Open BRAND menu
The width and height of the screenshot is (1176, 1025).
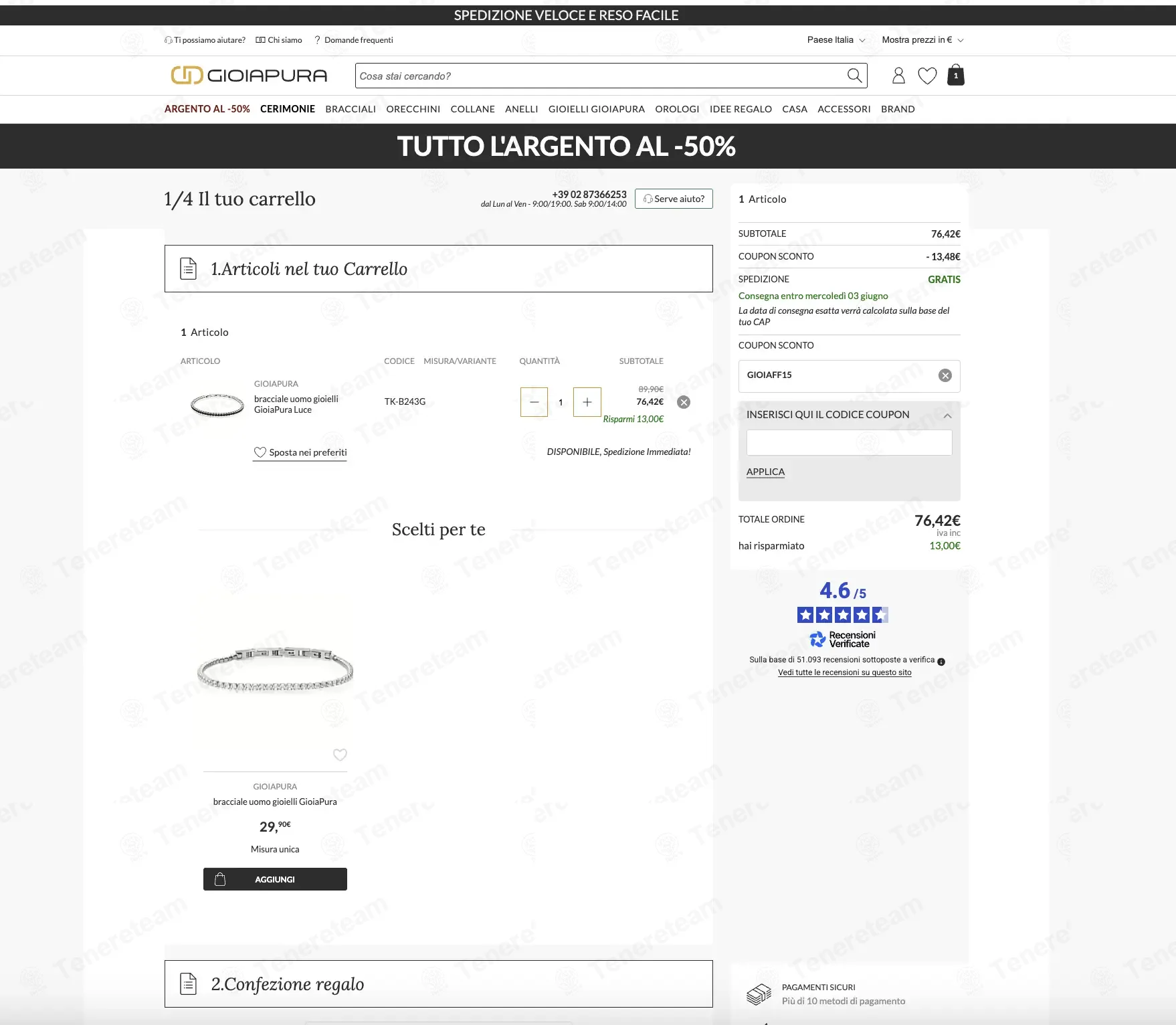coord(898,109)
